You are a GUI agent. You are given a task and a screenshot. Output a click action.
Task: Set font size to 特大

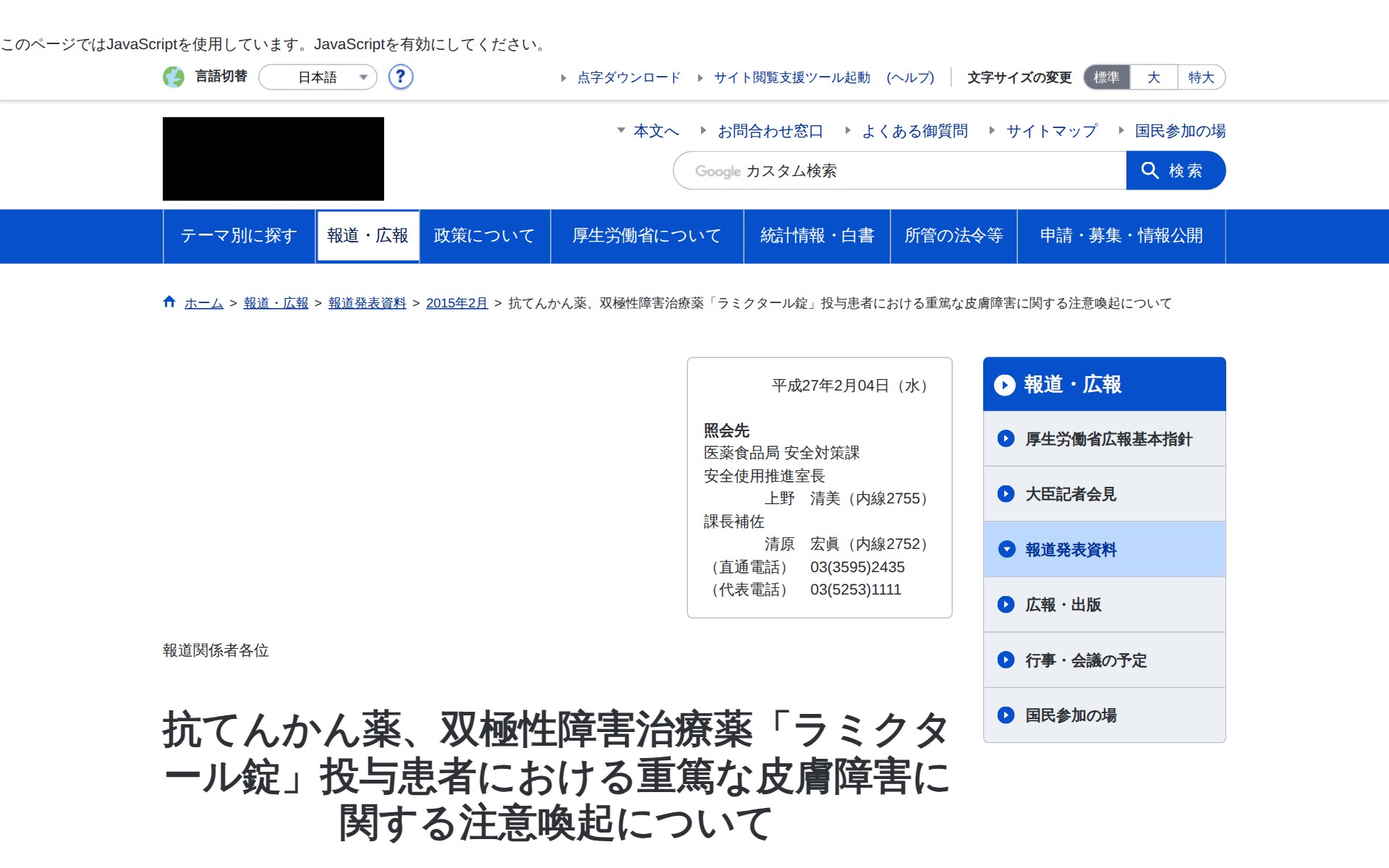1201,77
